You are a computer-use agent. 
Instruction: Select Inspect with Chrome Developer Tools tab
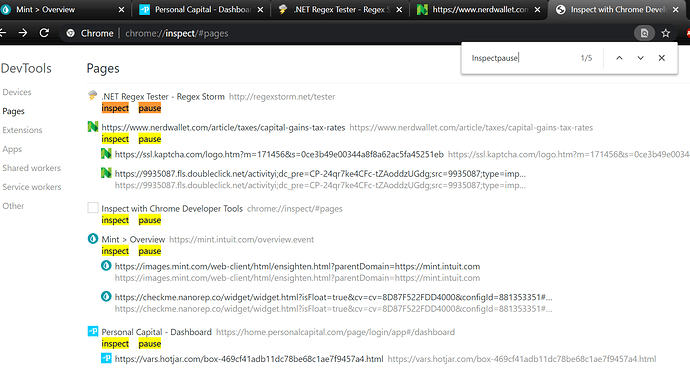coord(618,9)
